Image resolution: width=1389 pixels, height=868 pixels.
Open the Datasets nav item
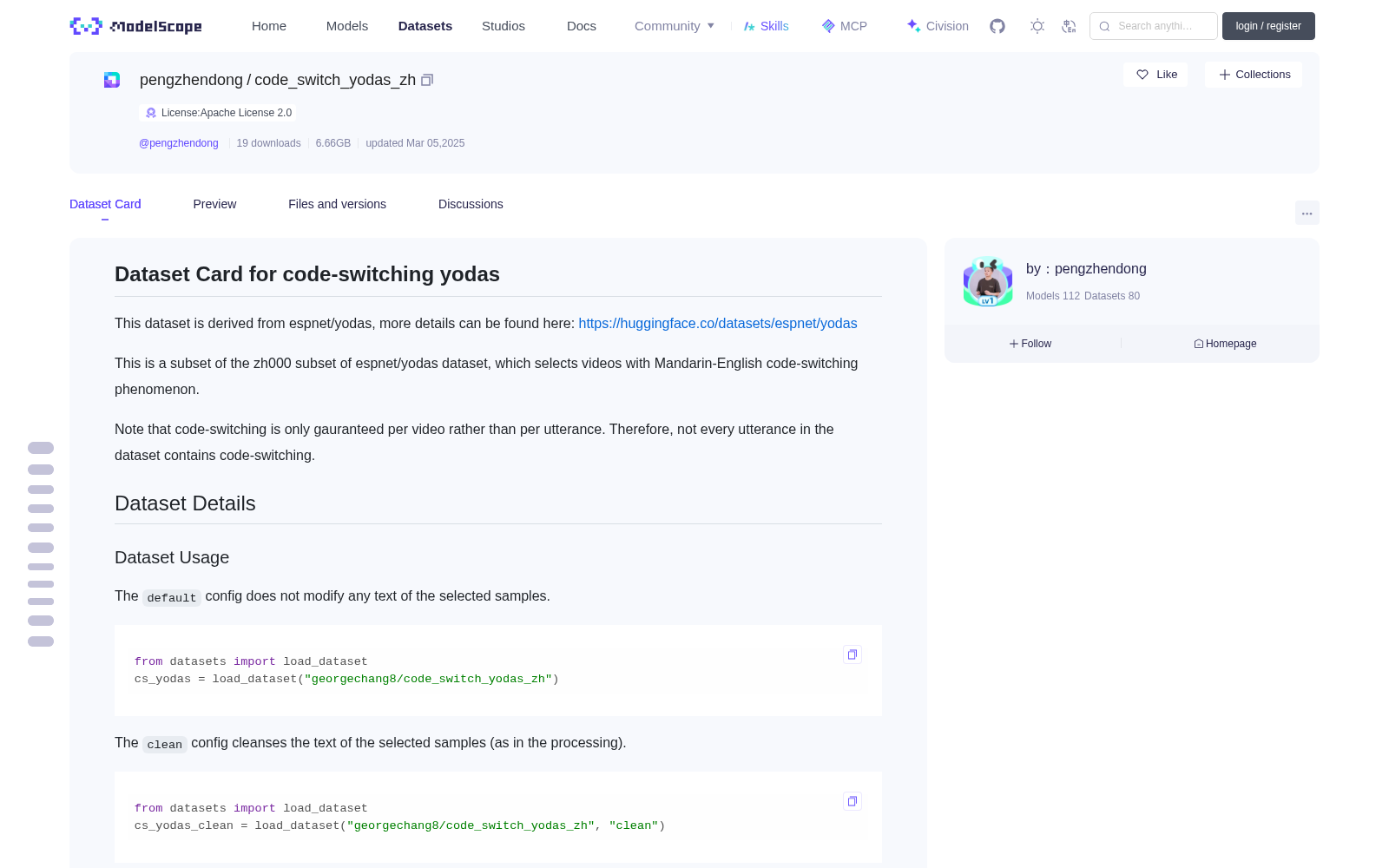(425, 26)
